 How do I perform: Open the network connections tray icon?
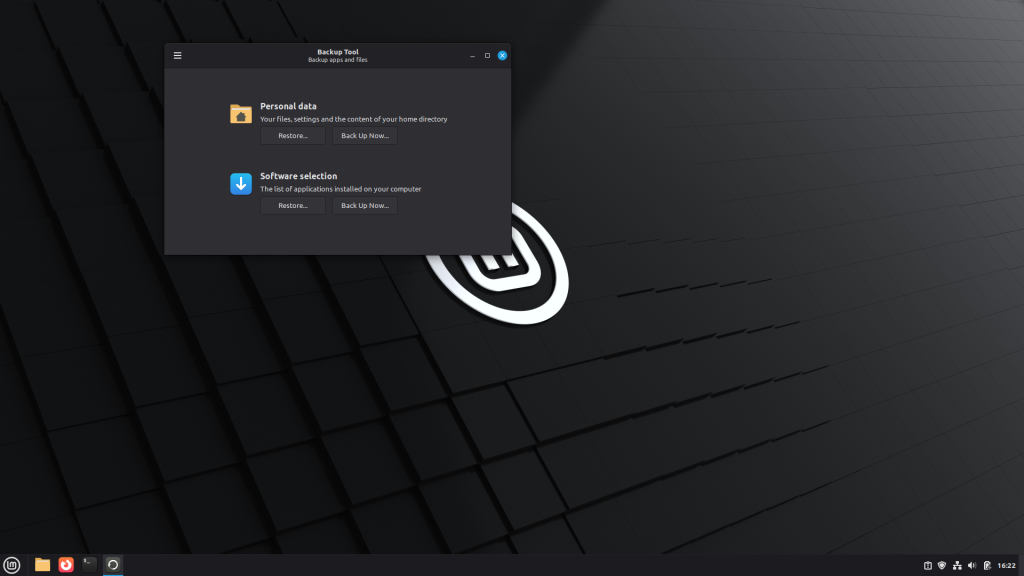coord(957,566)
